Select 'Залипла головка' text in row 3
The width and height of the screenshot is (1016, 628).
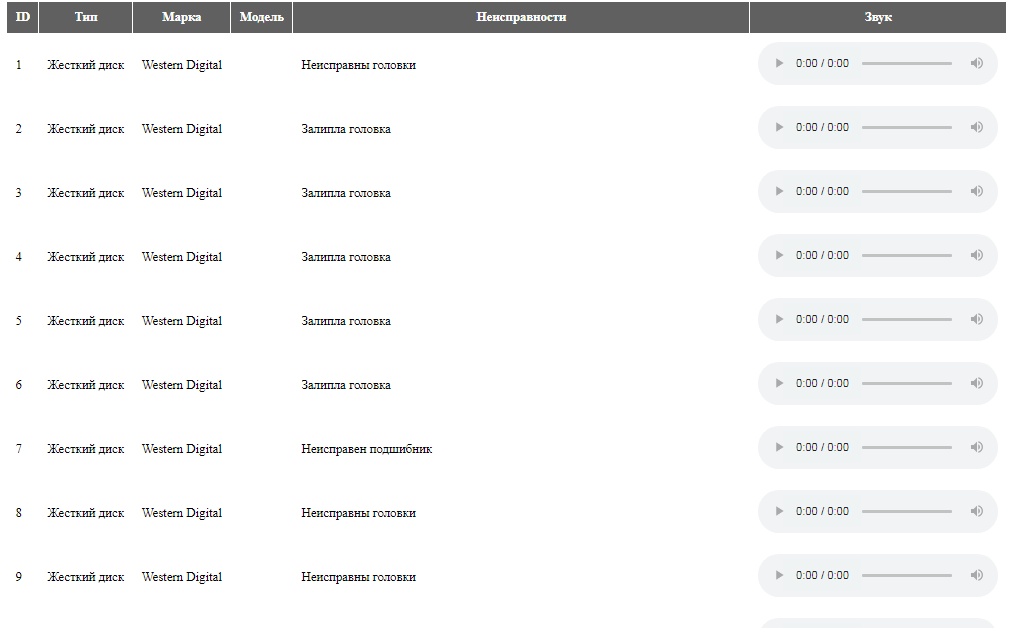click(x=346, y=193)
